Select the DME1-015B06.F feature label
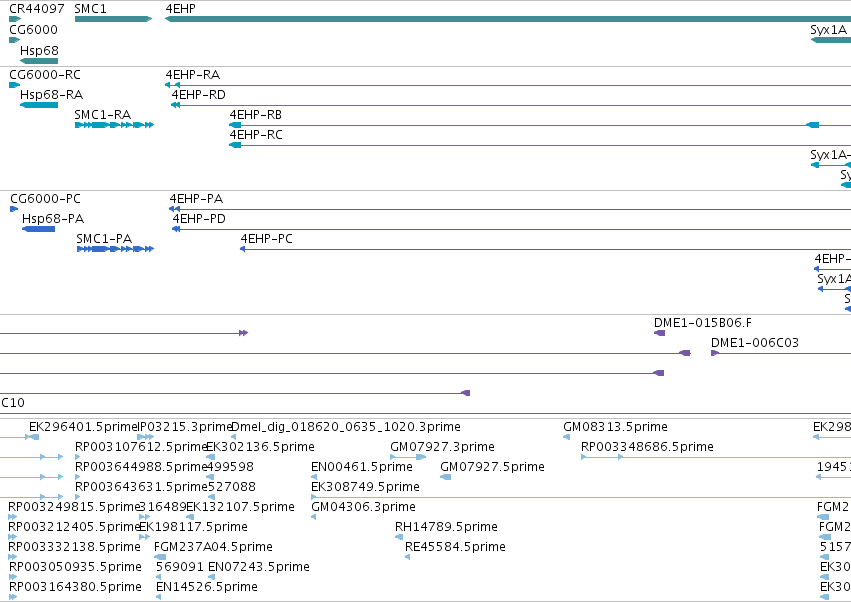Image resolution: width=851 pixels, height=602 pixels. click(x=703, y=323)
